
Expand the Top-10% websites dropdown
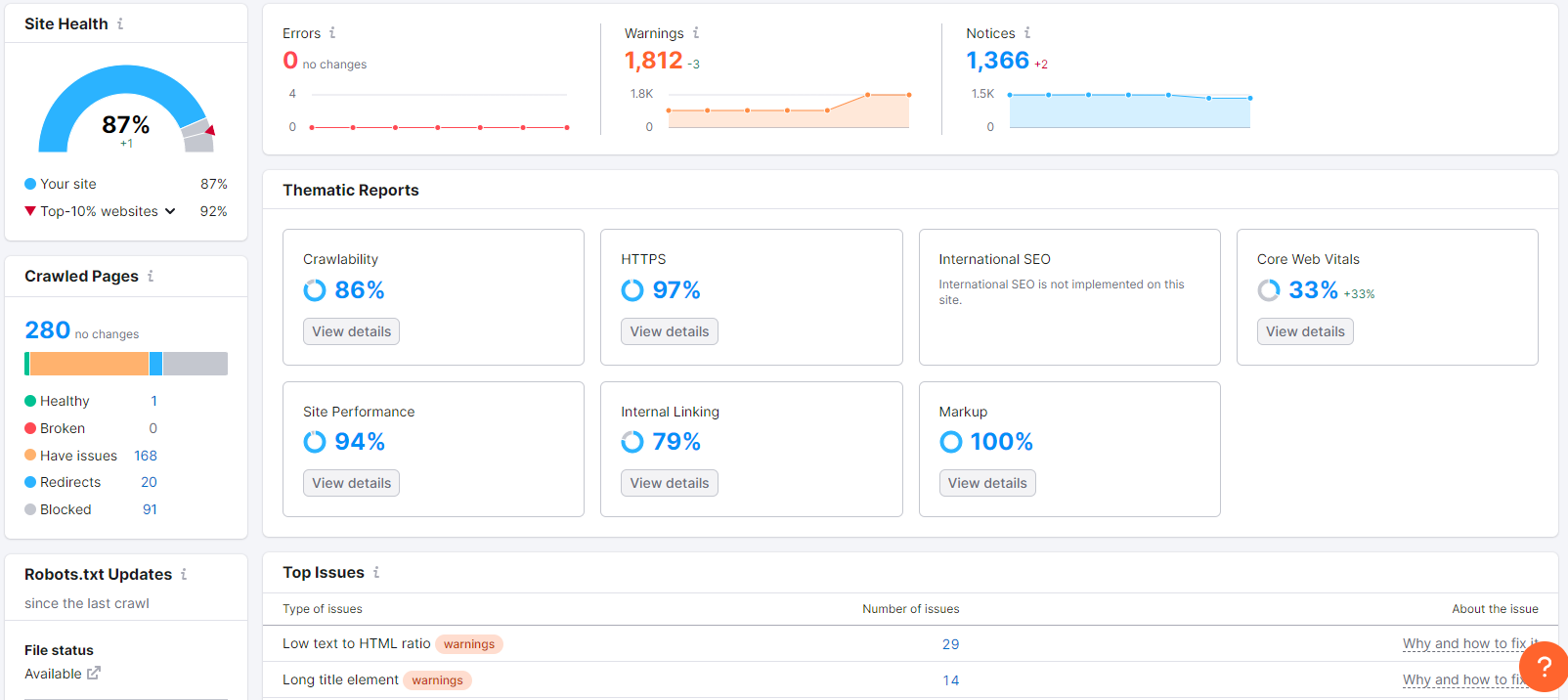170,211
